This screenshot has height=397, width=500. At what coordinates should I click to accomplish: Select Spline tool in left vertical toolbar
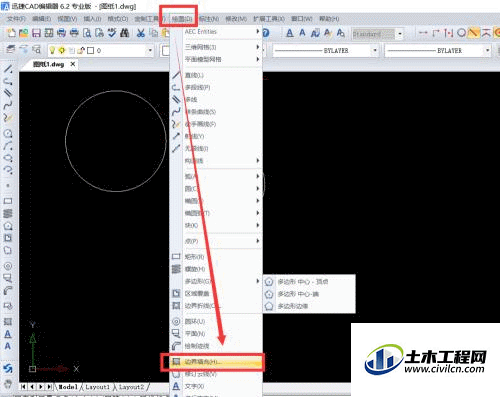point(8,106)
